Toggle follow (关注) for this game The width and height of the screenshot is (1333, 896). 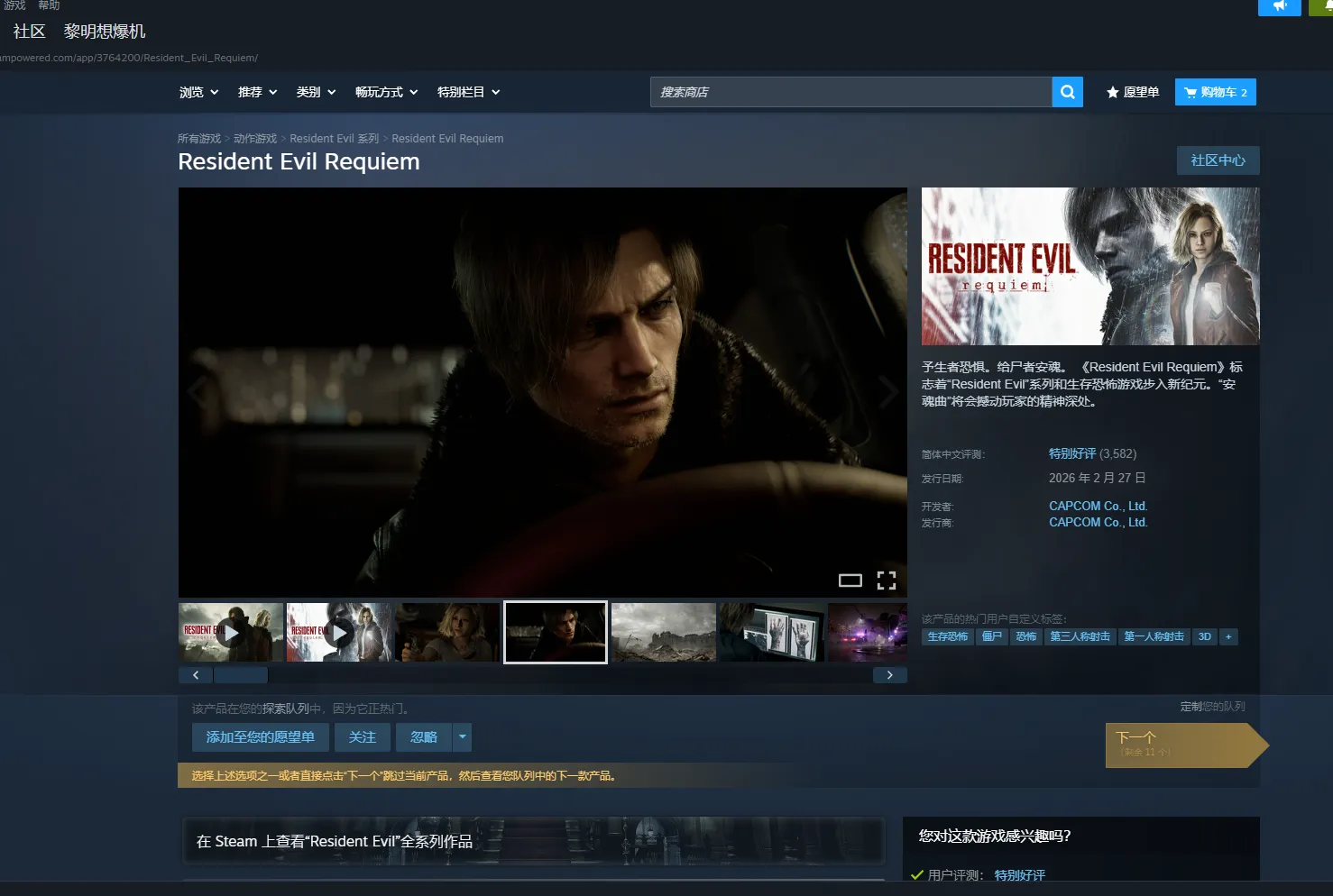coord(362,737)
